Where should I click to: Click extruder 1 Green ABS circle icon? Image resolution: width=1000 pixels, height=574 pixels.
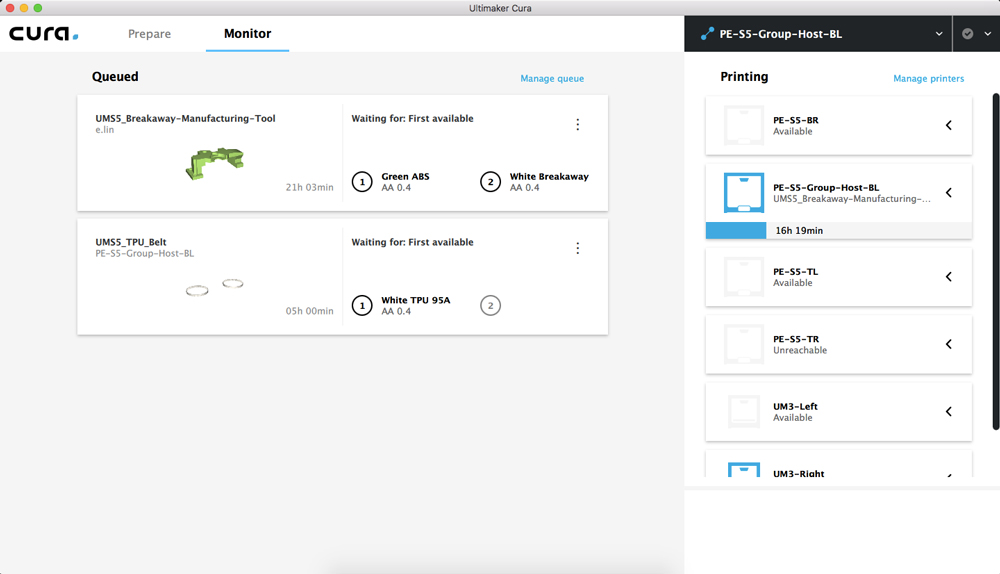362,182
